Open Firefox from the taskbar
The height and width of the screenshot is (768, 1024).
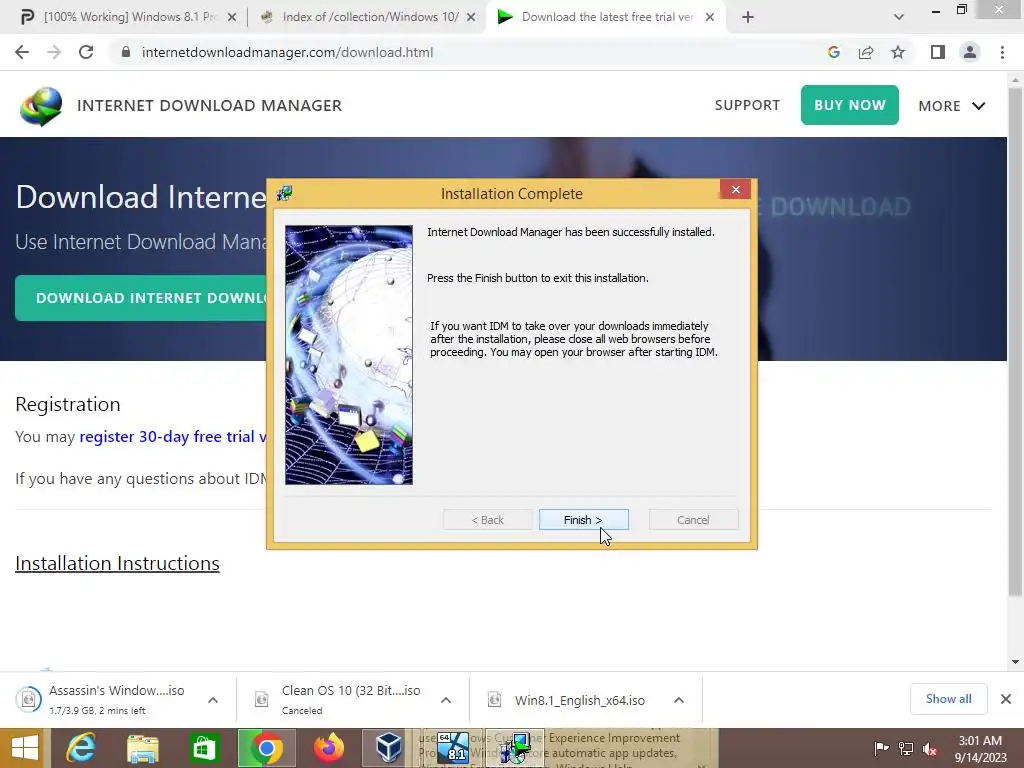(x=328, y=748)
